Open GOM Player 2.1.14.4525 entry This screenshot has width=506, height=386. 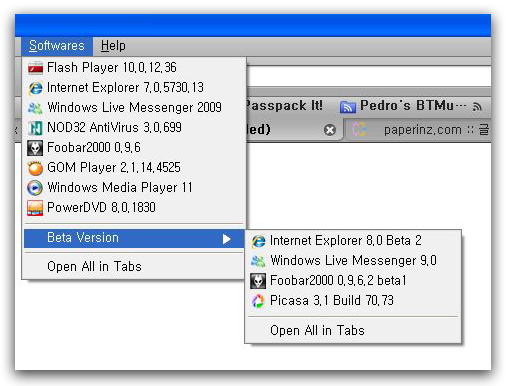134,168
